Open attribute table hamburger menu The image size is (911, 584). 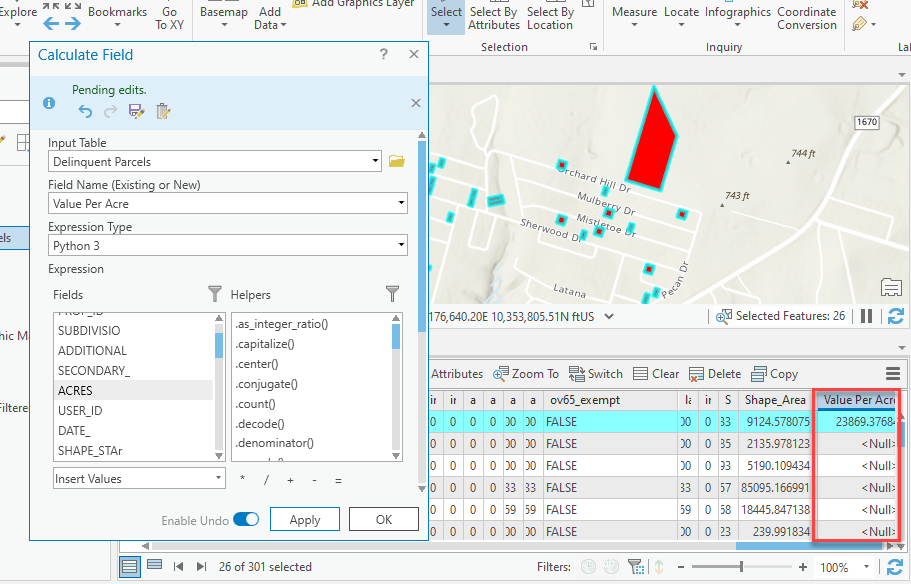click(893, 374)
